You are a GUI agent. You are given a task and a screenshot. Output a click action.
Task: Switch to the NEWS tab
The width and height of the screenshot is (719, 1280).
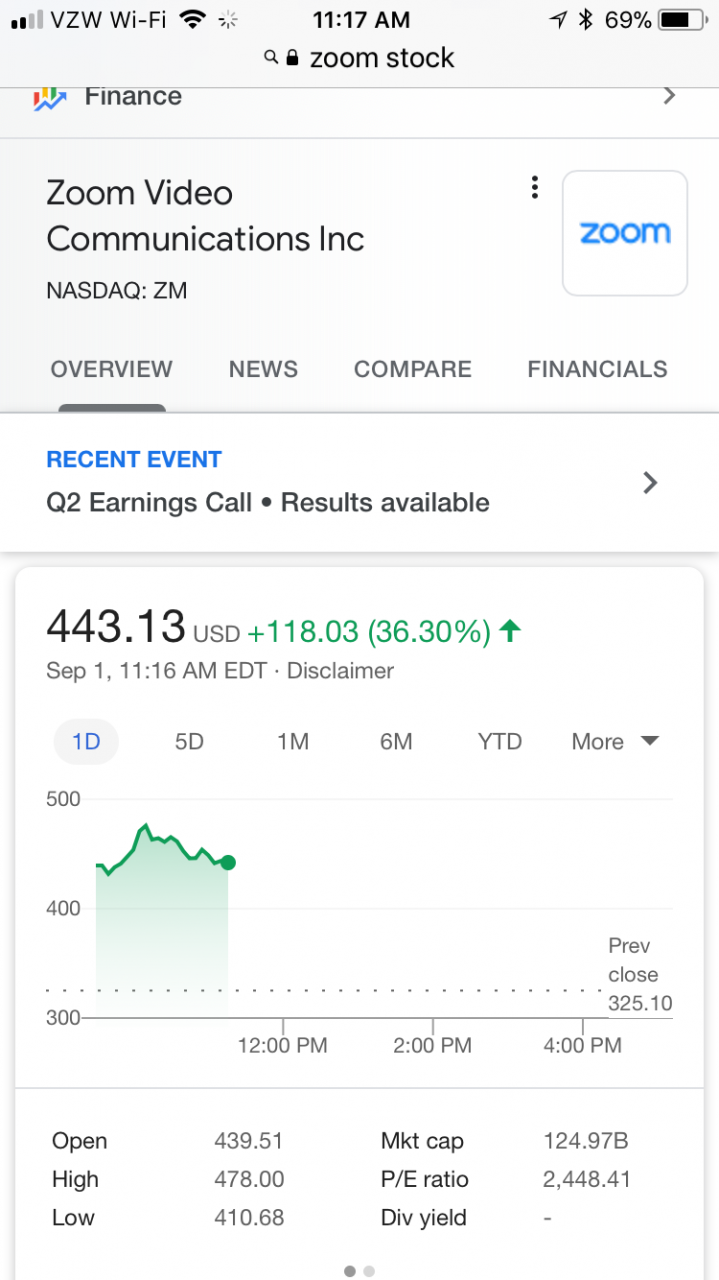tap(263, 369)
